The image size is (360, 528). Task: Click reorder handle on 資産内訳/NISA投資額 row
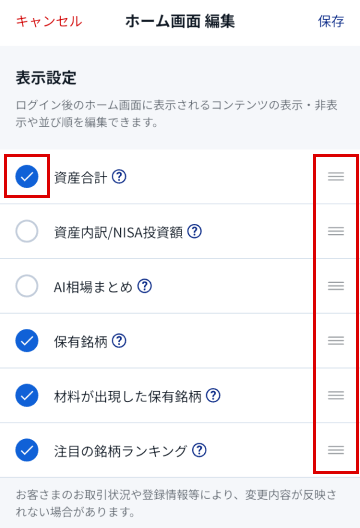(x=336, y=231)
